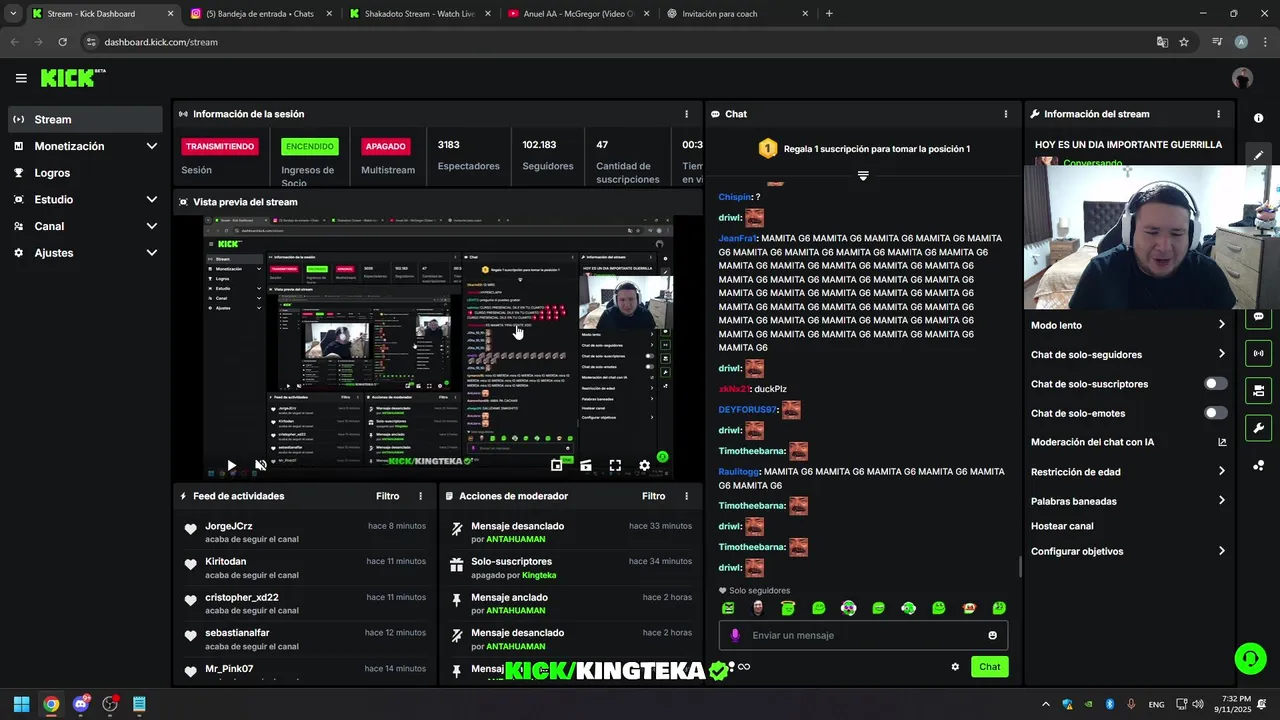Toggle Chat de solo-suscriptores switch
This screenshot has width=1280, height=720.
(1215, 384)
